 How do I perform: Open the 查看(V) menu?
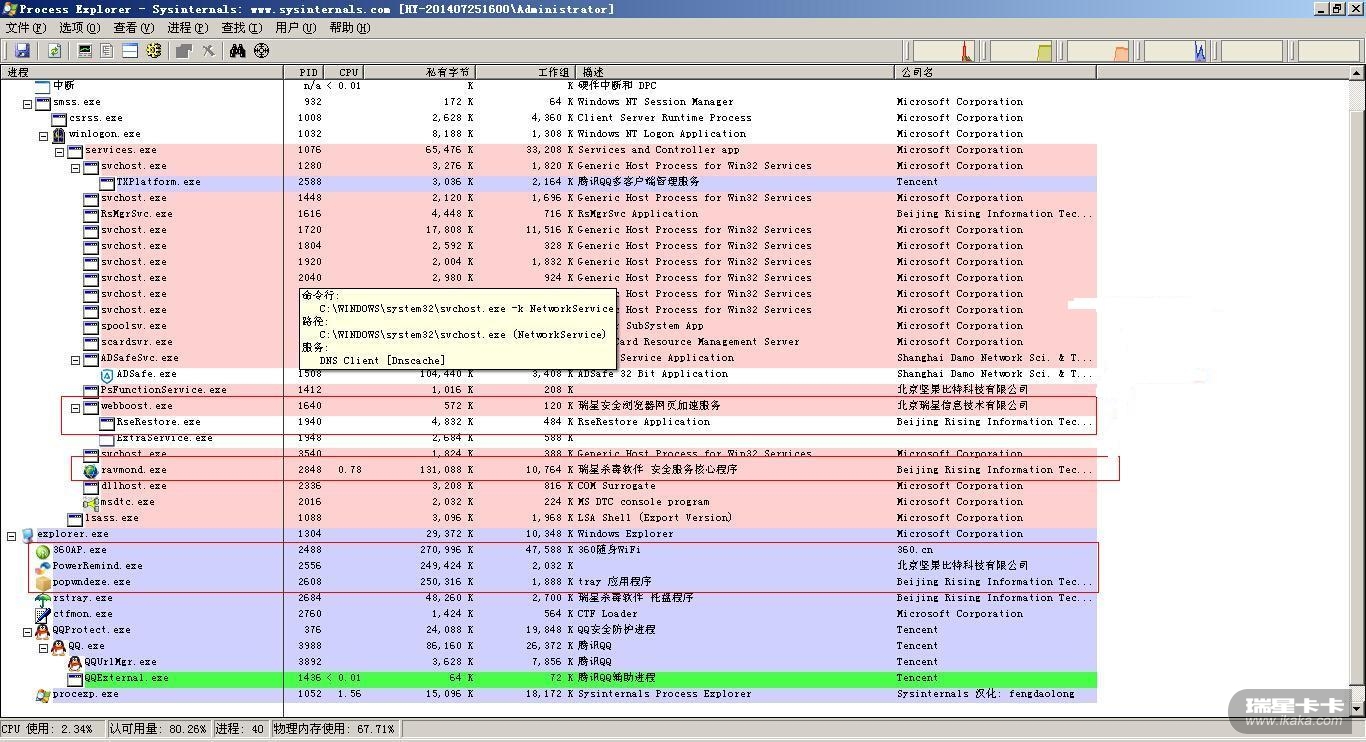(x=134, y=28)
